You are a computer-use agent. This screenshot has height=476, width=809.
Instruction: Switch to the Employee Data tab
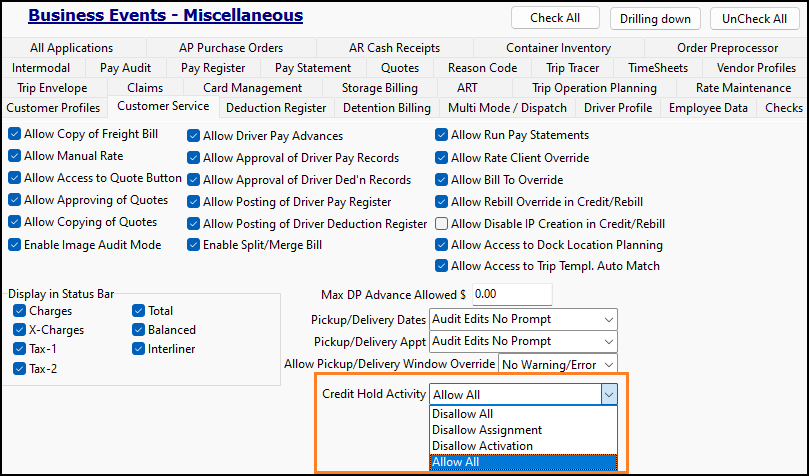point(708,108)
